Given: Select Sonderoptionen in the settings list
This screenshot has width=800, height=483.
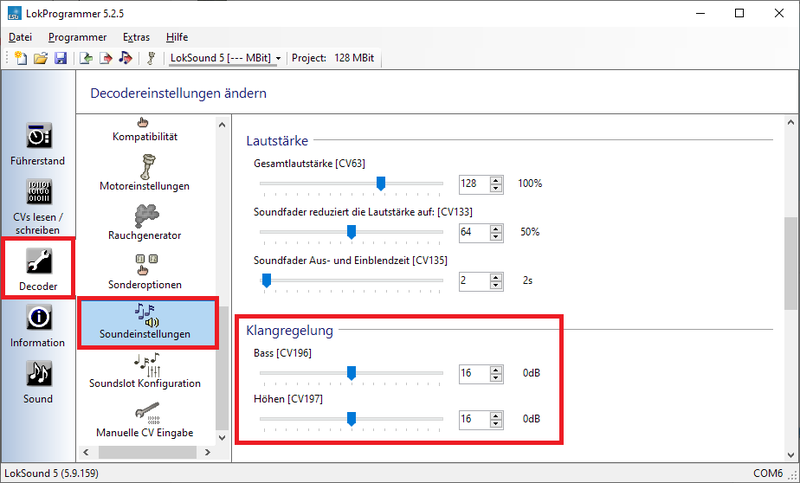Looking at the screenshot, I should [x=145, y=272].
